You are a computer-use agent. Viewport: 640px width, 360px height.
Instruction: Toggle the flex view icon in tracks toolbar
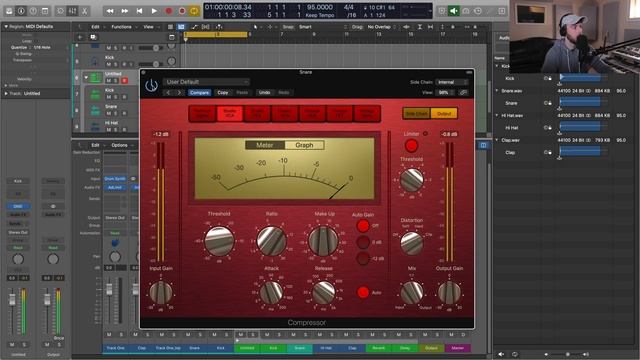[206, 27]
